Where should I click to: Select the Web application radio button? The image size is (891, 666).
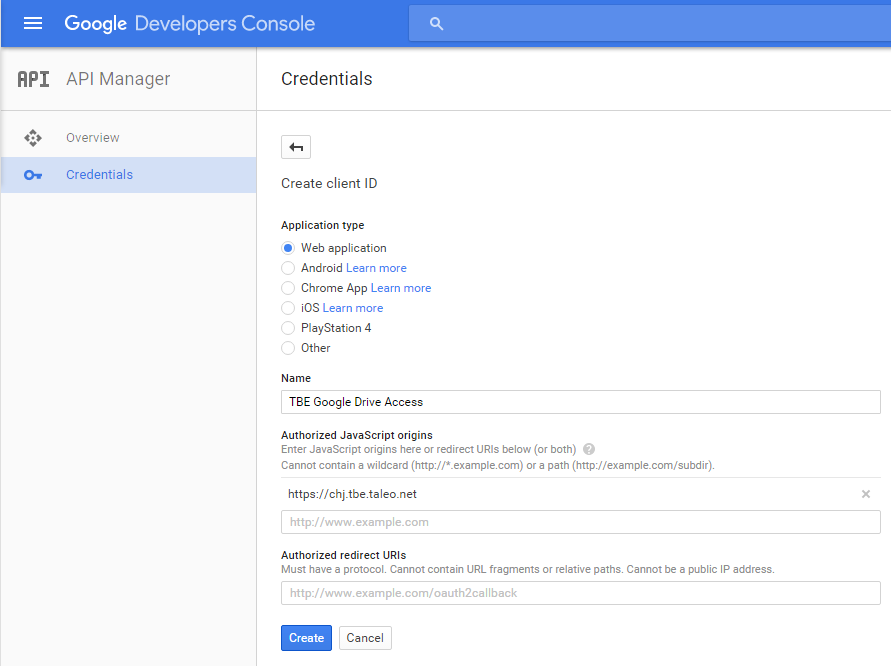pos(288,248)
